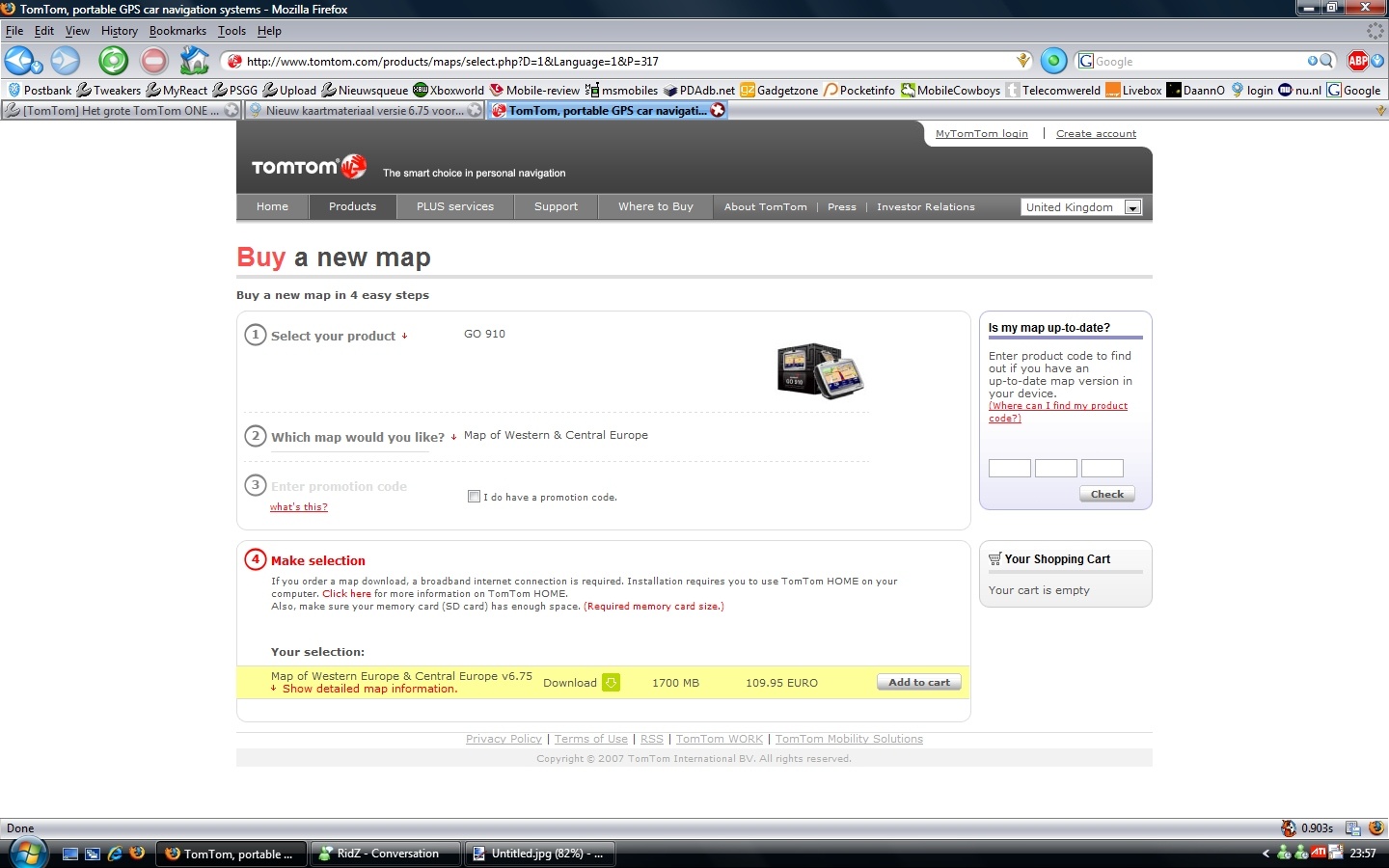Stop loading with the red stop icon
Screen dimensions: 1389x868
154,61
